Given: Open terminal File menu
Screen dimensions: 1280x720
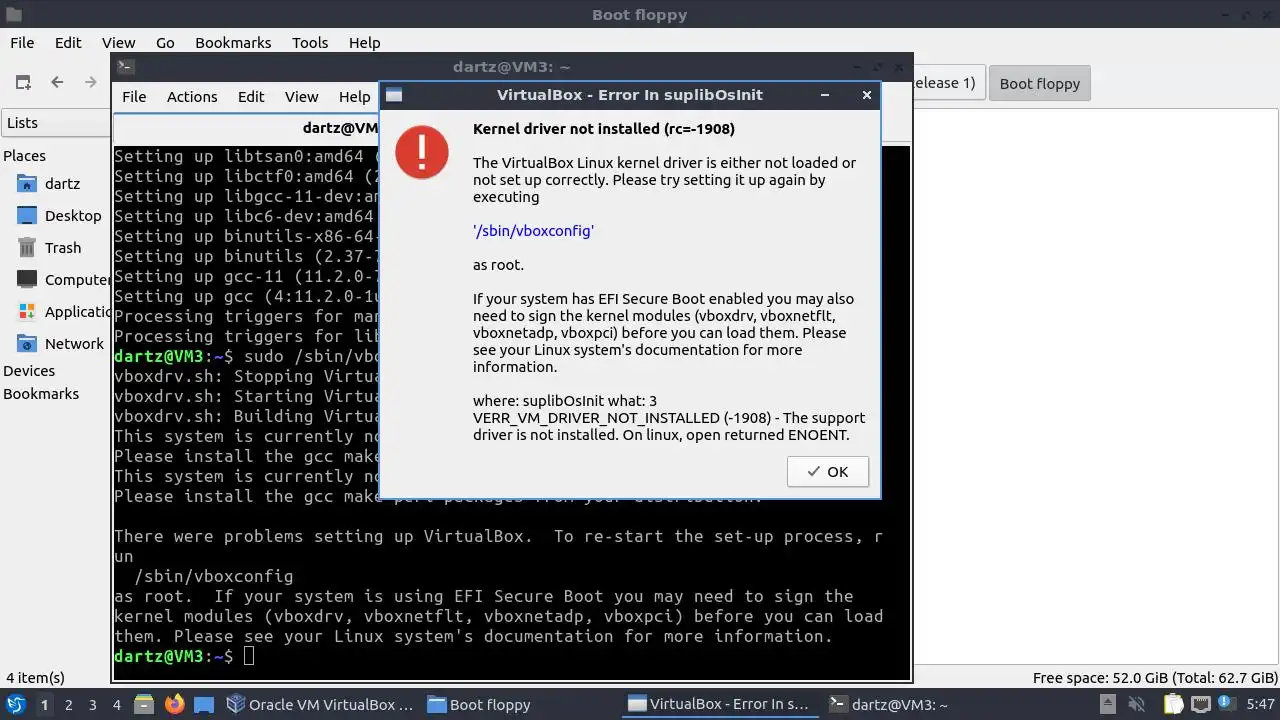Looking at the screenshot, I should 134,97.
